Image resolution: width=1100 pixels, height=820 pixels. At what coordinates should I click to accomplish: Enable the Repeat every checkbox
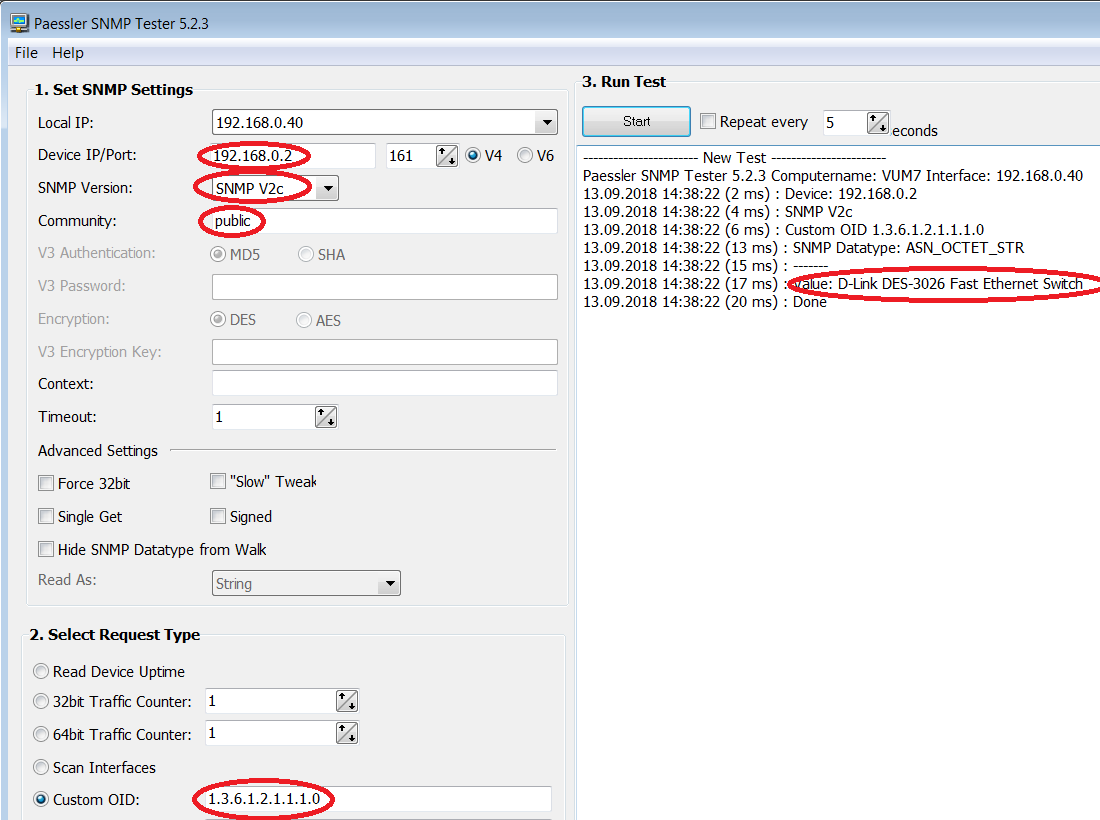(x=709, y=121)
